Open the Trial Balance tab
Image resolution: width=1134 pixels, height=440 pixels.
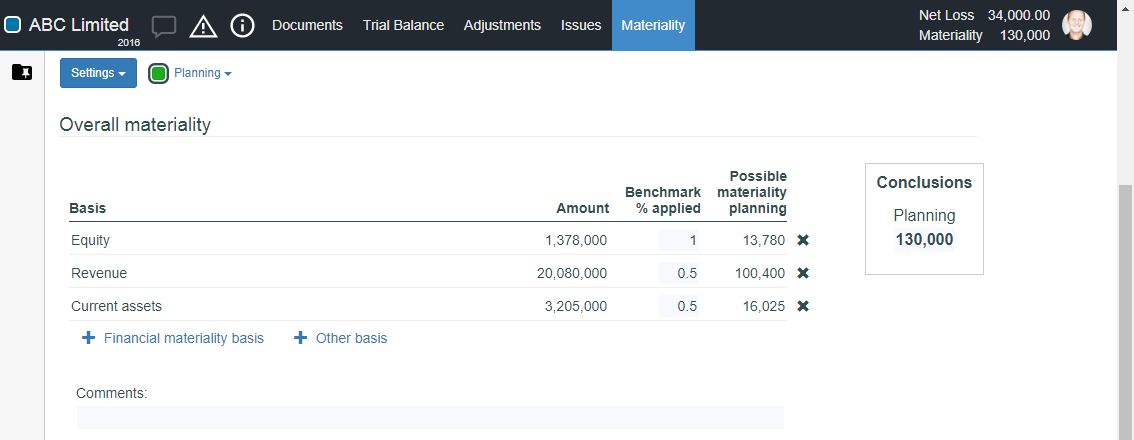[x=403, y=25]
